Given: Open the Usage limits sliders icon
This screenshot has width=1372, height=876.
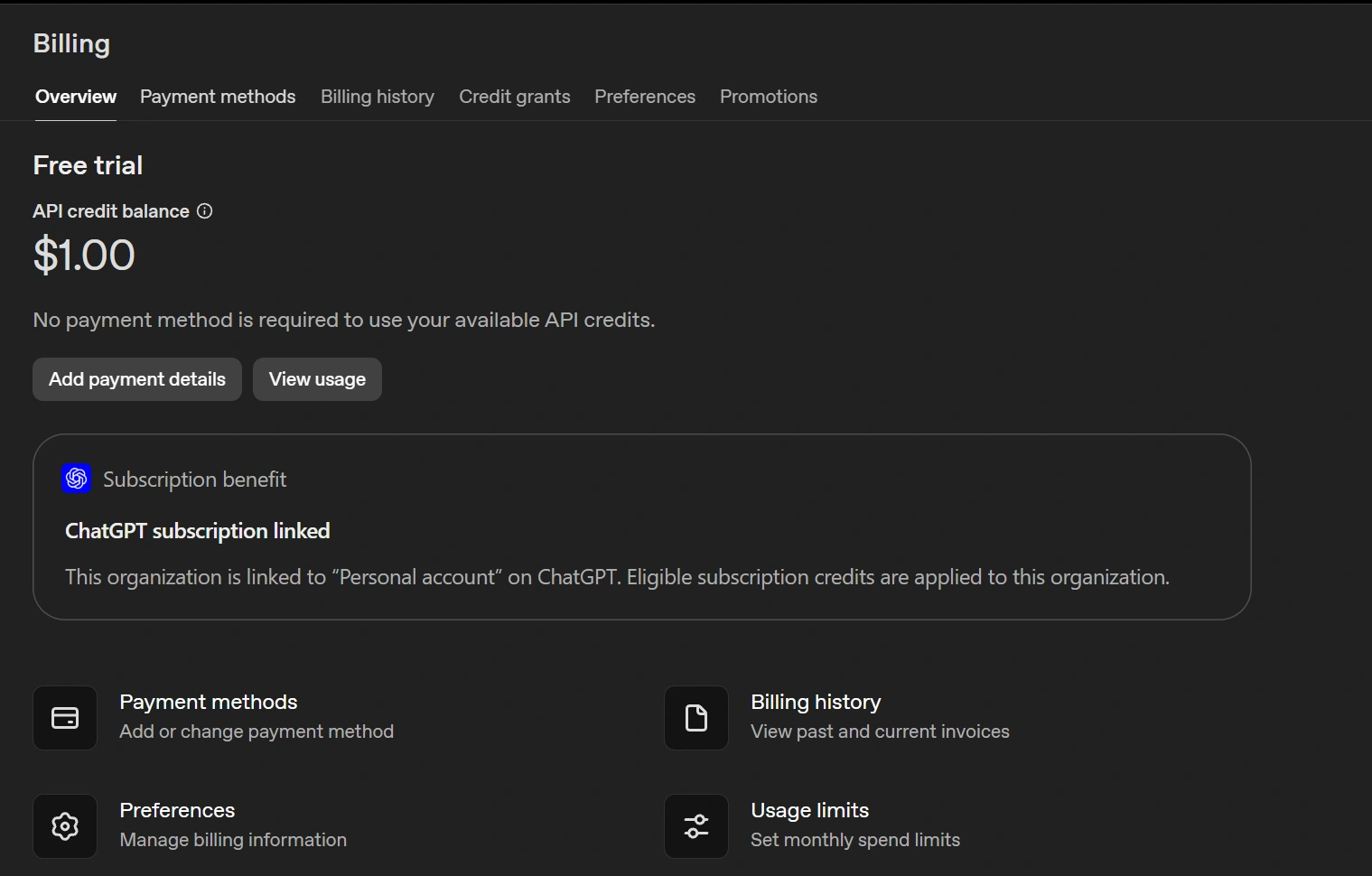Looking at the screenshot, I should point(696,826).
